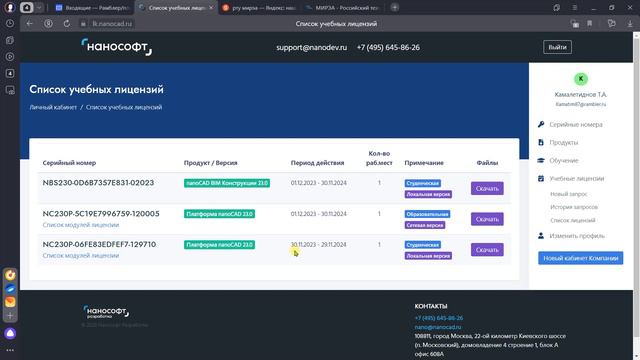Select Список лицензий submenu item
The width and height of the screenshot is (640, 360).
pyautogui.click(x=573, y=220)
